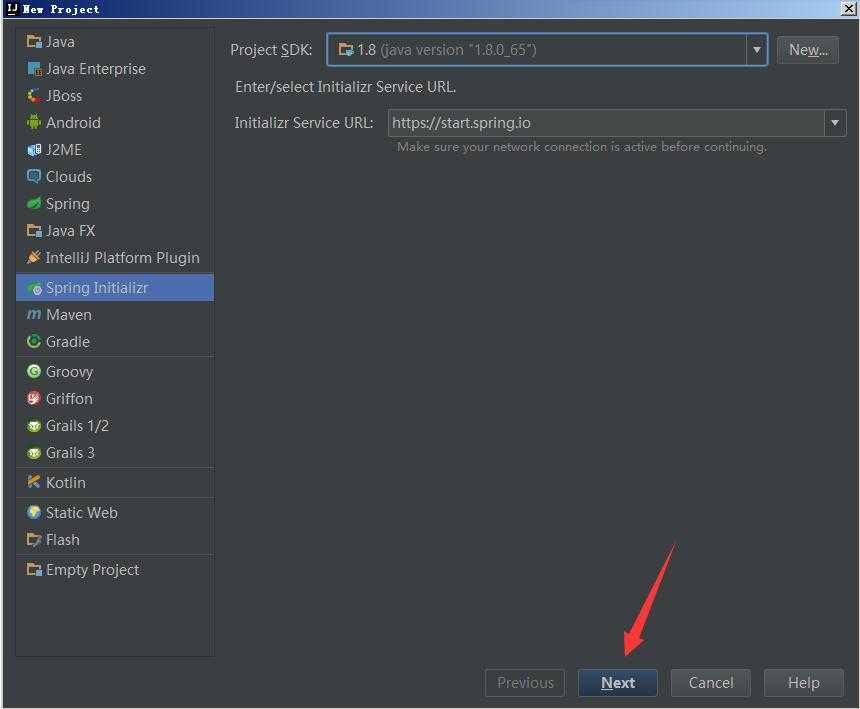
Task: Select the Kotlin K icon
Action: point(34,482)
